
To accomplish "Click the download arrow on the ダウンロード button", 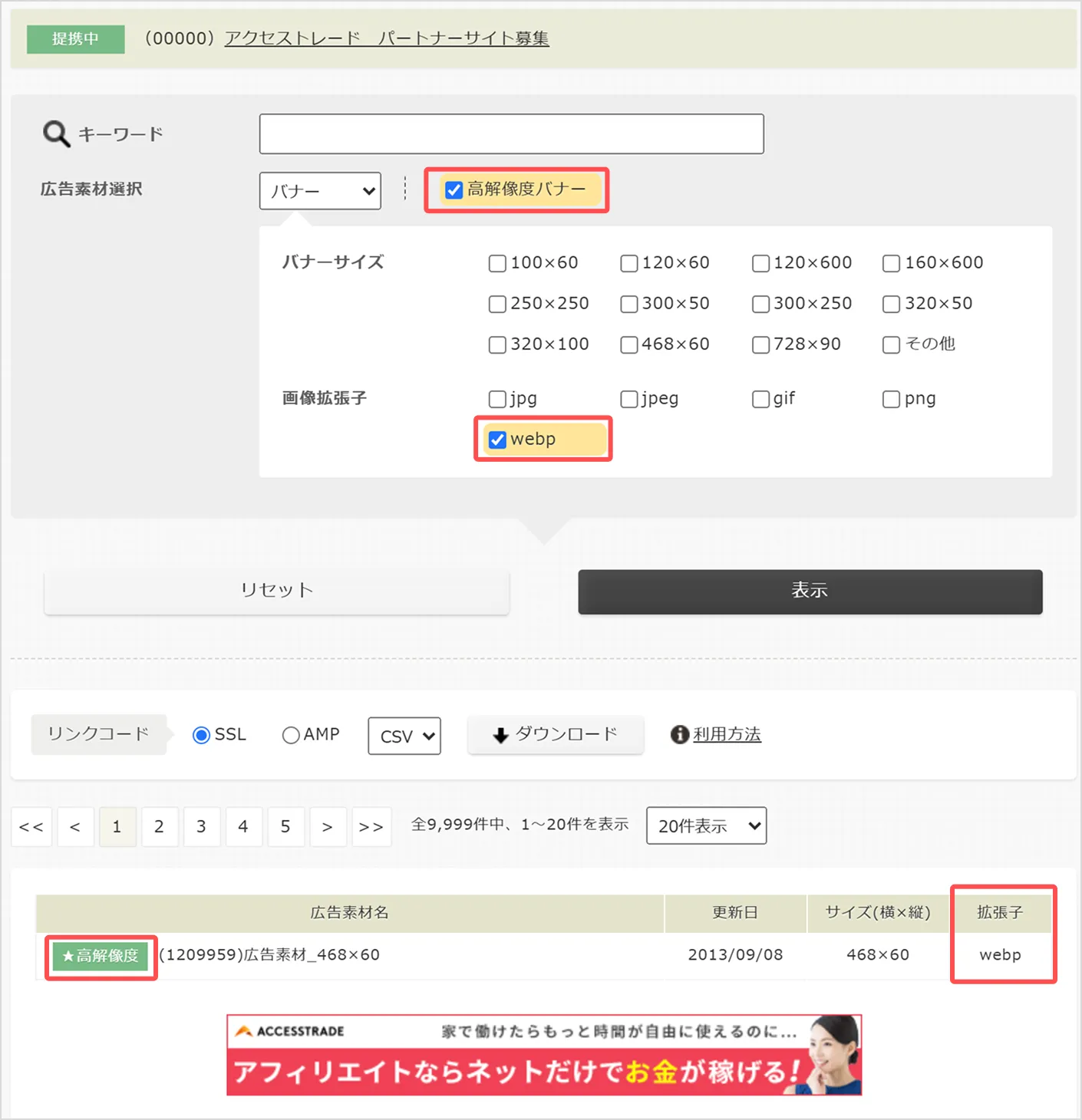I will (503, 734).
